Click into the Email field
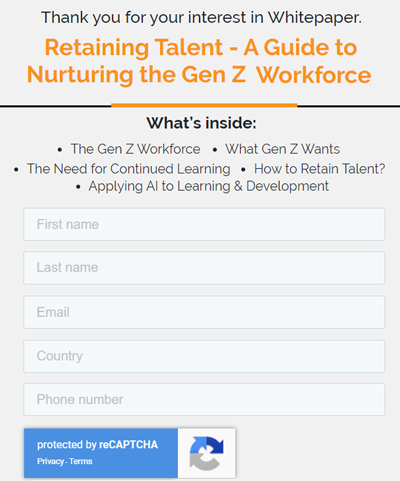The image size is (400, 481). [x=204, y=312]
